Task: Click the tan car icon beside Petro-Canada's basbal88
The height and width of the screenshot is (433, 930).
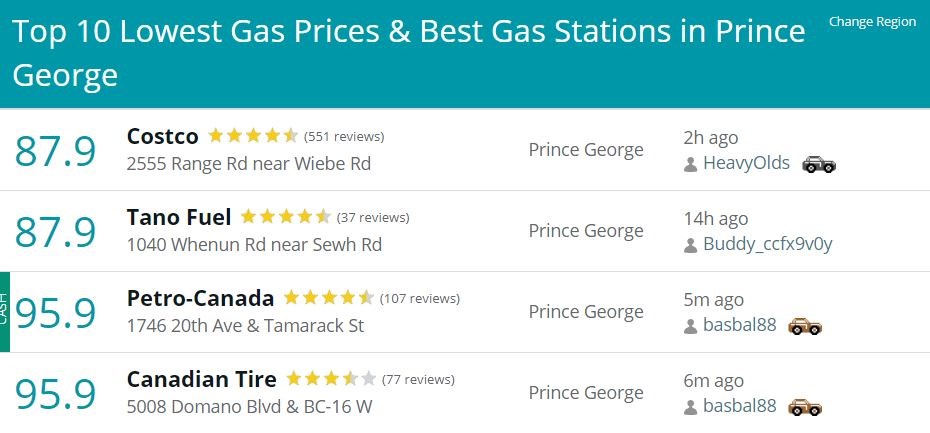Action: pyautogui.click(x=805, y=326)
